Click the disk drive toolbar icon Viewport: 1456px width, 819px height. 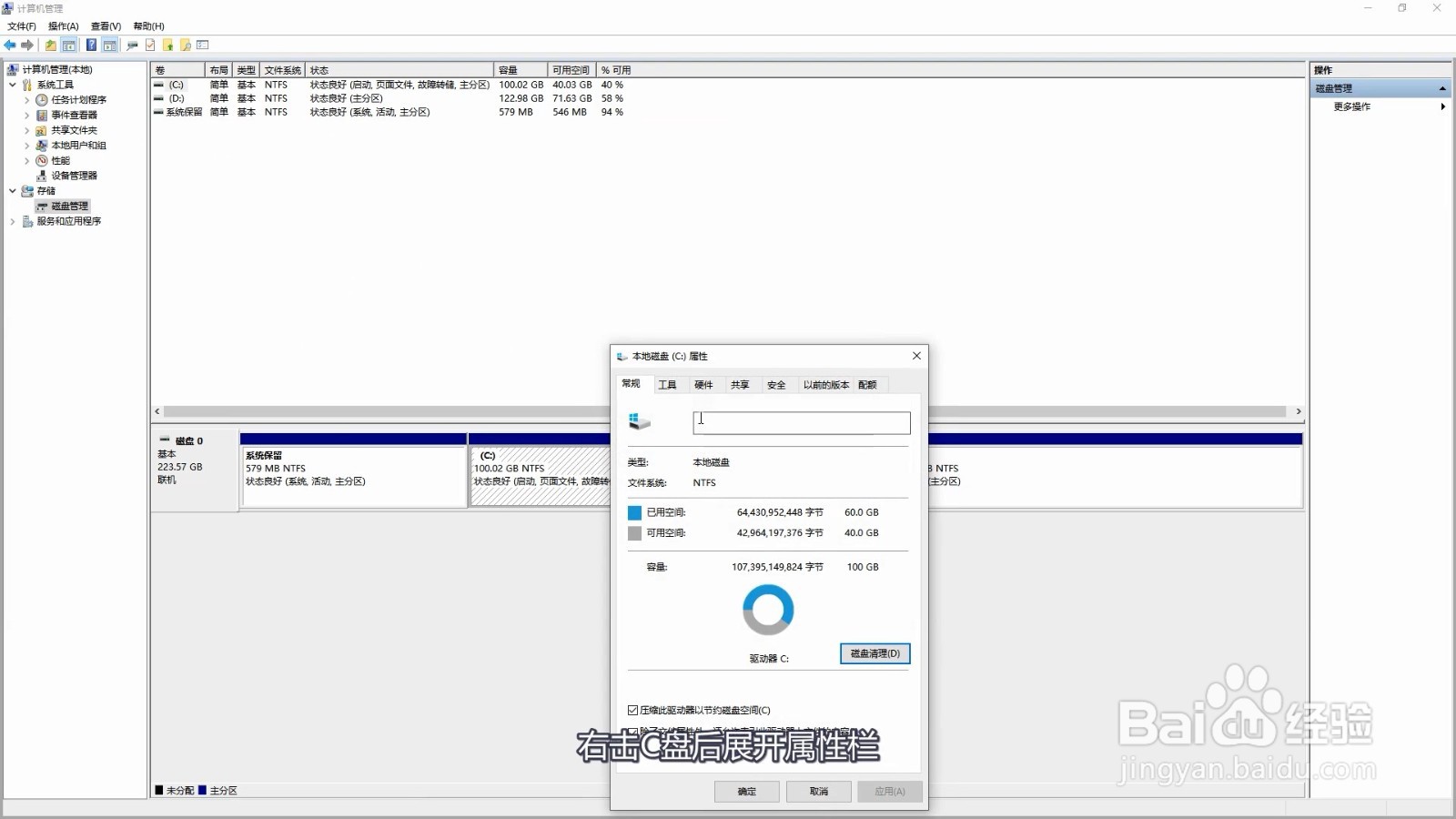coord(133,45)
